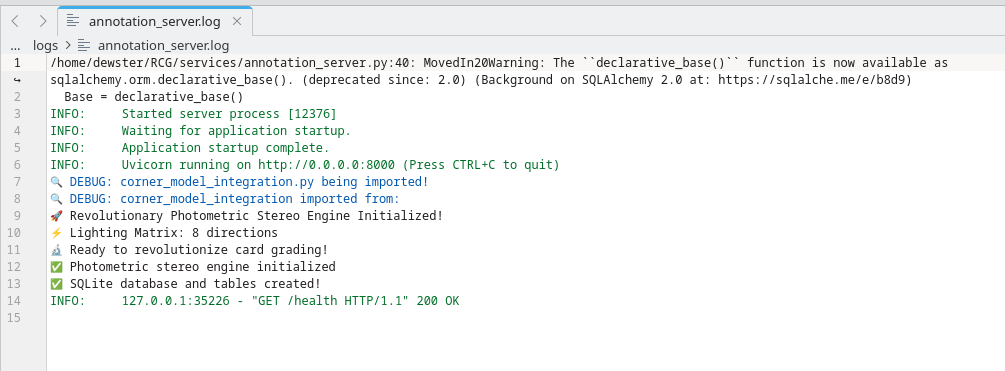This screenshot has height=371, width=1005.
Task: Go back with the left navigation arrow
Action: (15, 21)
